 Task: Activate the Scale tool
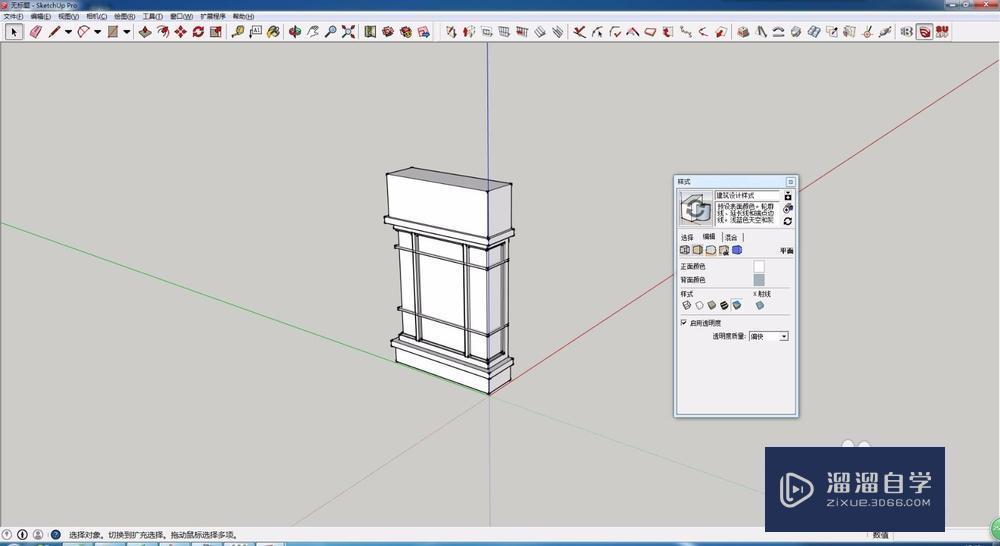[216, 31]
